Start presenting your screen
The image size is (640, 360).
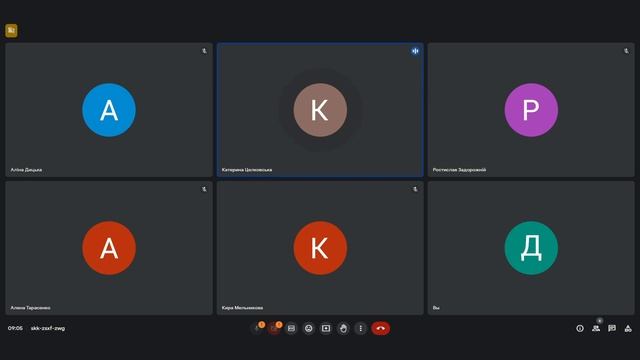(x=326, y=328)
